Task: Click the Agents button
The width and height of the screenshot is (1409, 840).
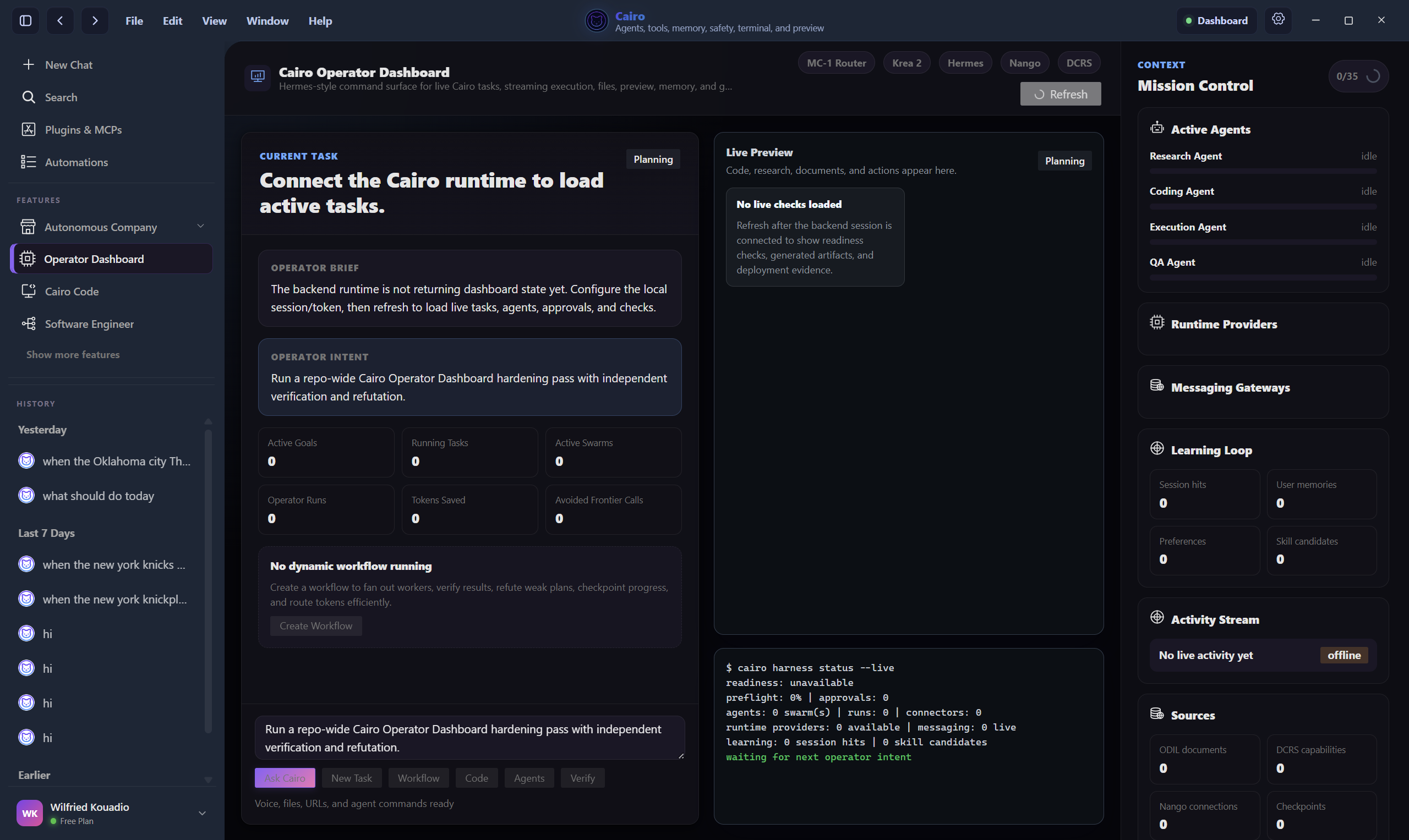Action: click(x=529, y=778)
